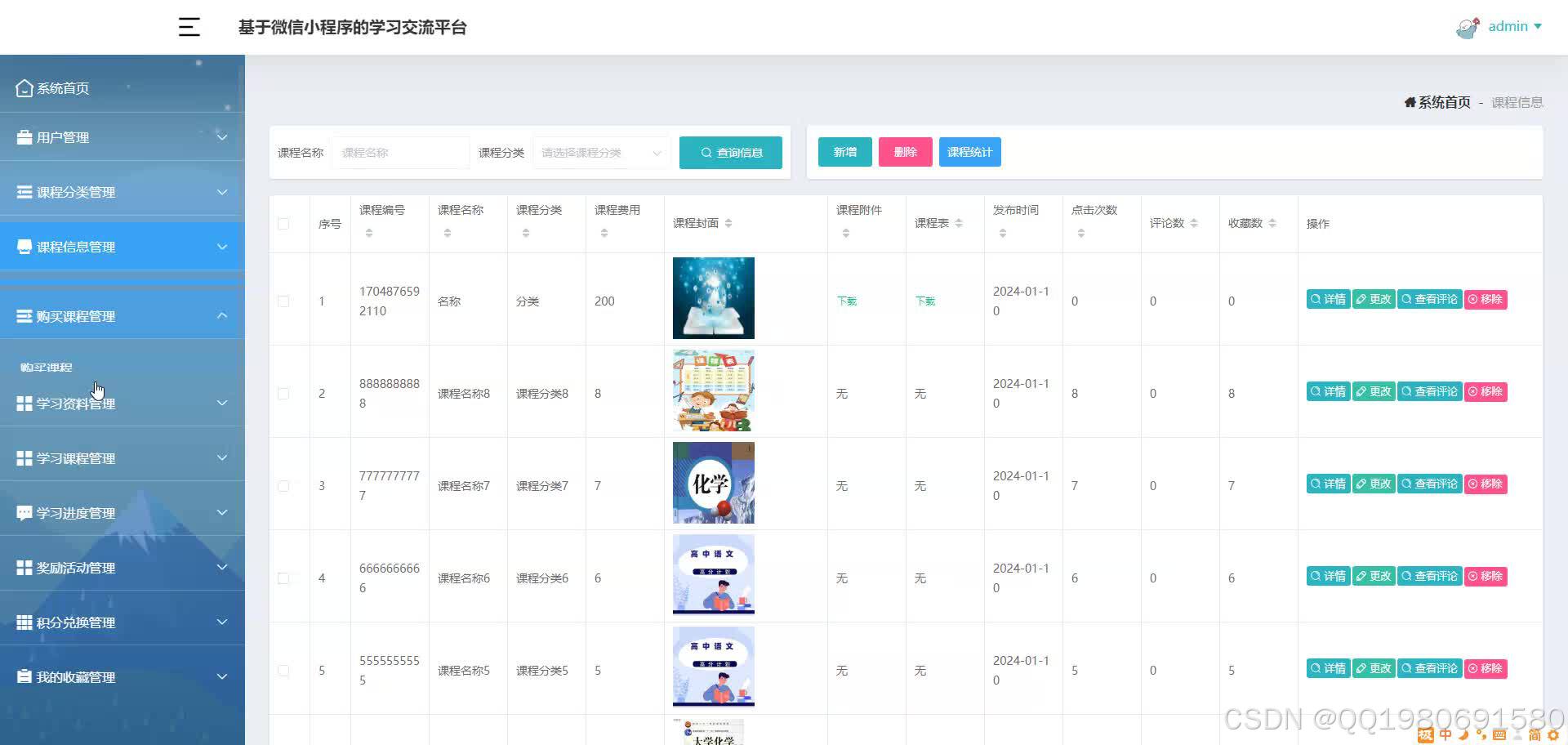
Task: Open the 购买课程 submenu item
Action: (47, 368)
